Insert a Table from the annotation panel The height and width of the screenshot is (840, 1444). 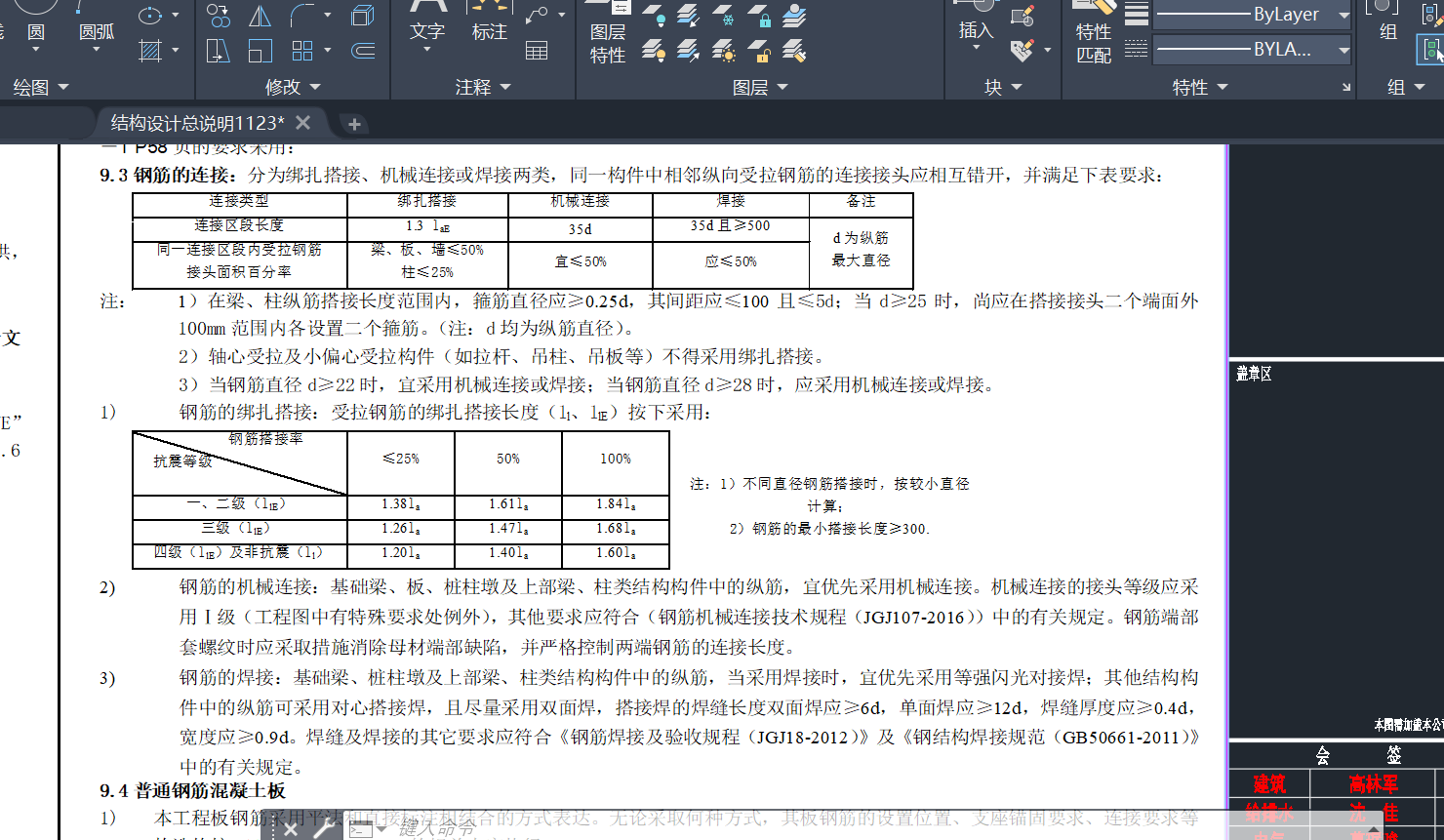tap(537, 51)
